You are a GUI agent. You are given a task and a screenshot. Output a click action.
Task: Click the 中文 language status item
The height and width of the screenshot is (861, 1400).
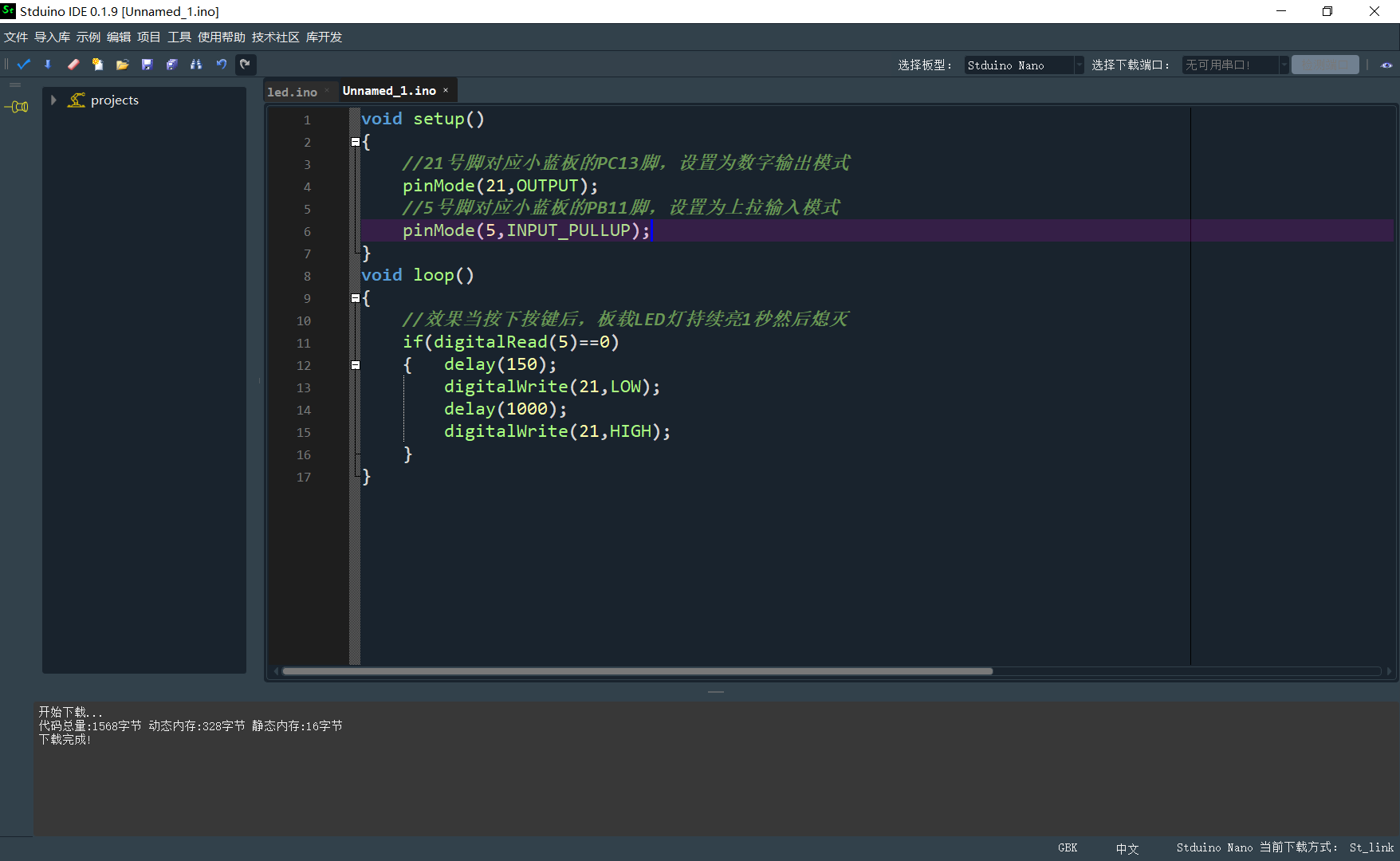tap(1127, 848)
